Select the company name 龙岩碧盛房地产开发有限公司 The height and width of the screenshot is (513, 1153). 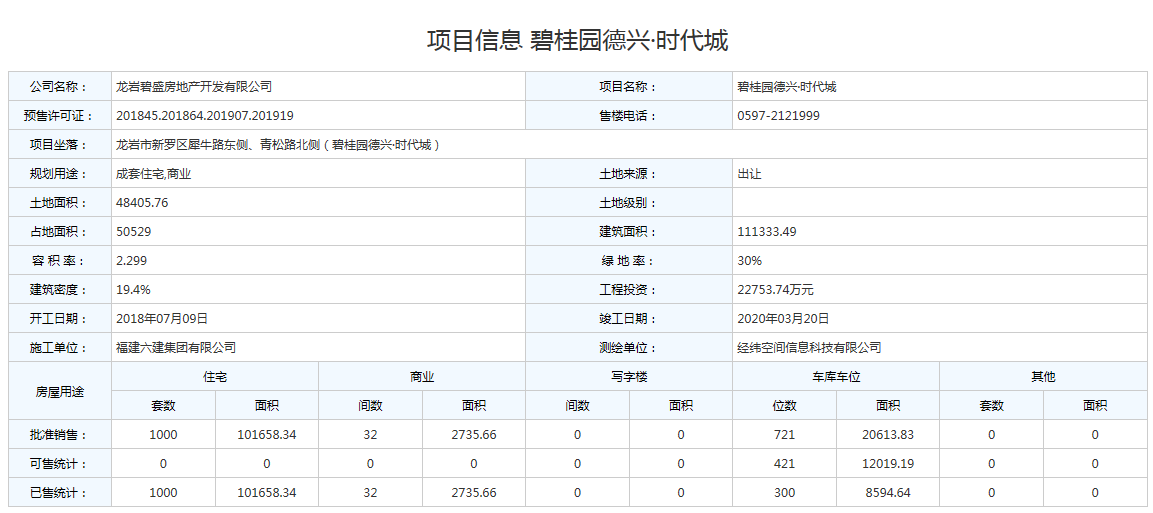[194, 87]
